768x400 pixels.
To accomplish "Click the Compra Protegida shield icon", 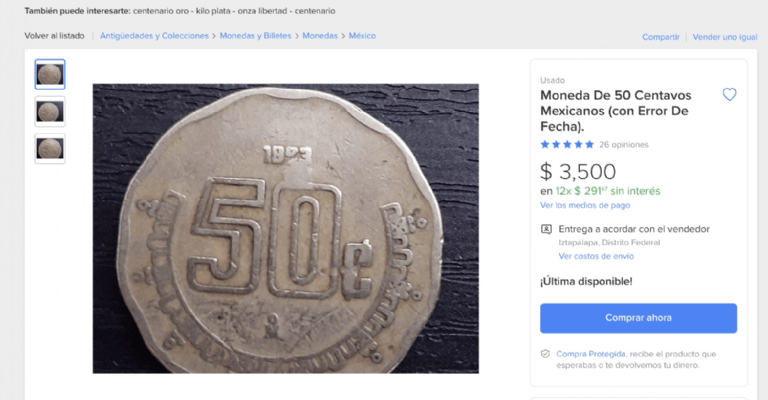I will tap(545, 353).
